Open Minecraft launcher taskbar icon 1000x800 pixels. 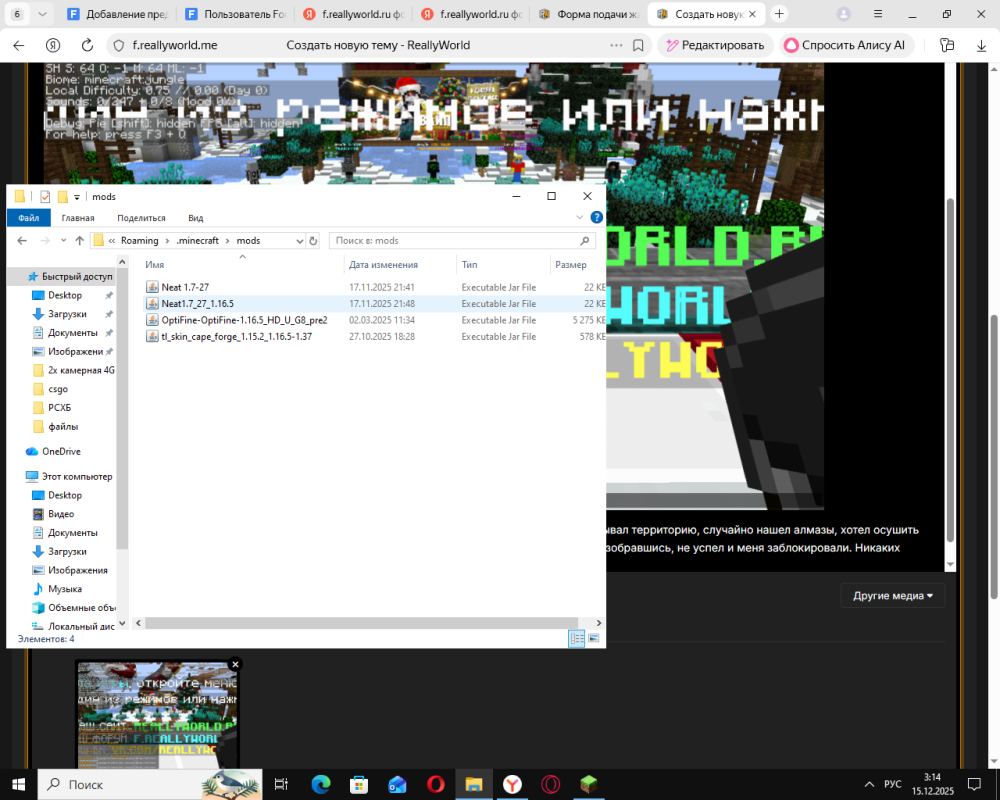pyautogui.click(x=589, y=784)
